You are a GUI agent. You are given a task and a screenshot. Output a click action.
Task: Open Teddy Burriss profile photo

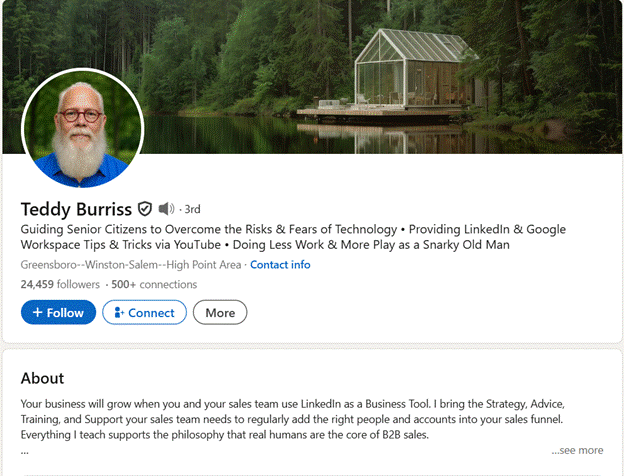(82, 128)
